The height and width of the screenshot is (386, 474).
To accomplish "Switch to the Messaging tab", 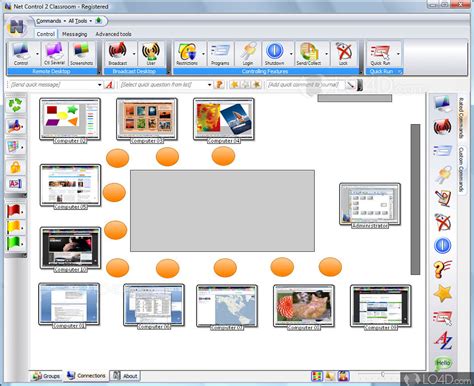I will click(x=74, y=34).
